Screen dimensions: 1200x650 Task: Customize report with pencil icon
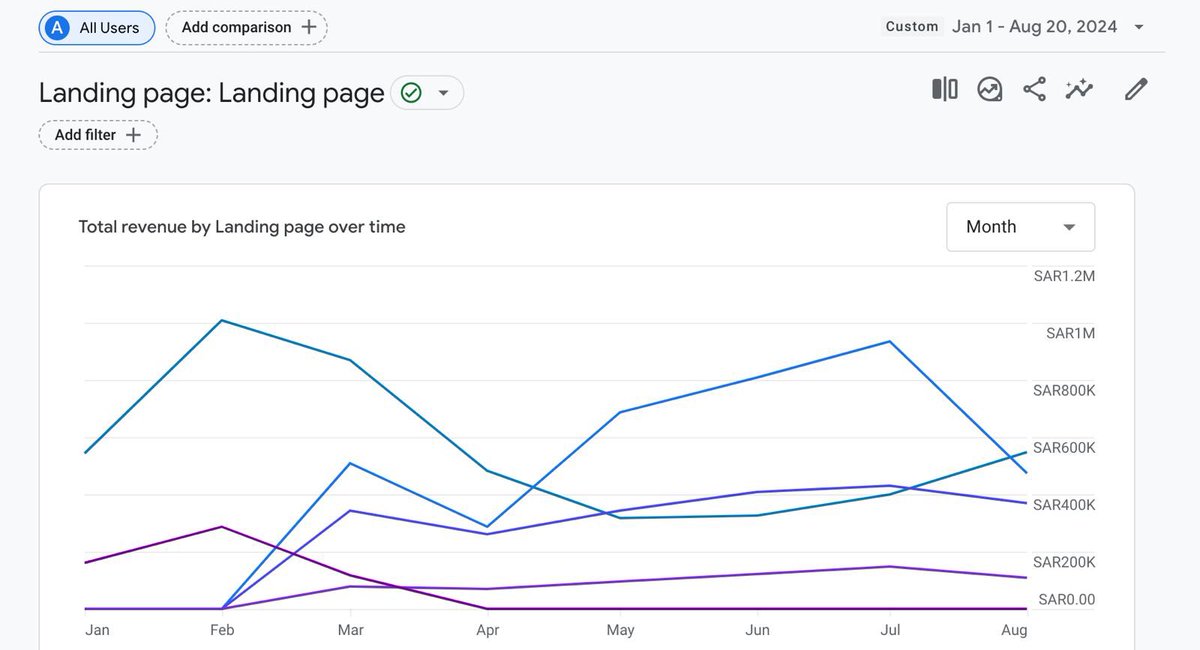1135,89
